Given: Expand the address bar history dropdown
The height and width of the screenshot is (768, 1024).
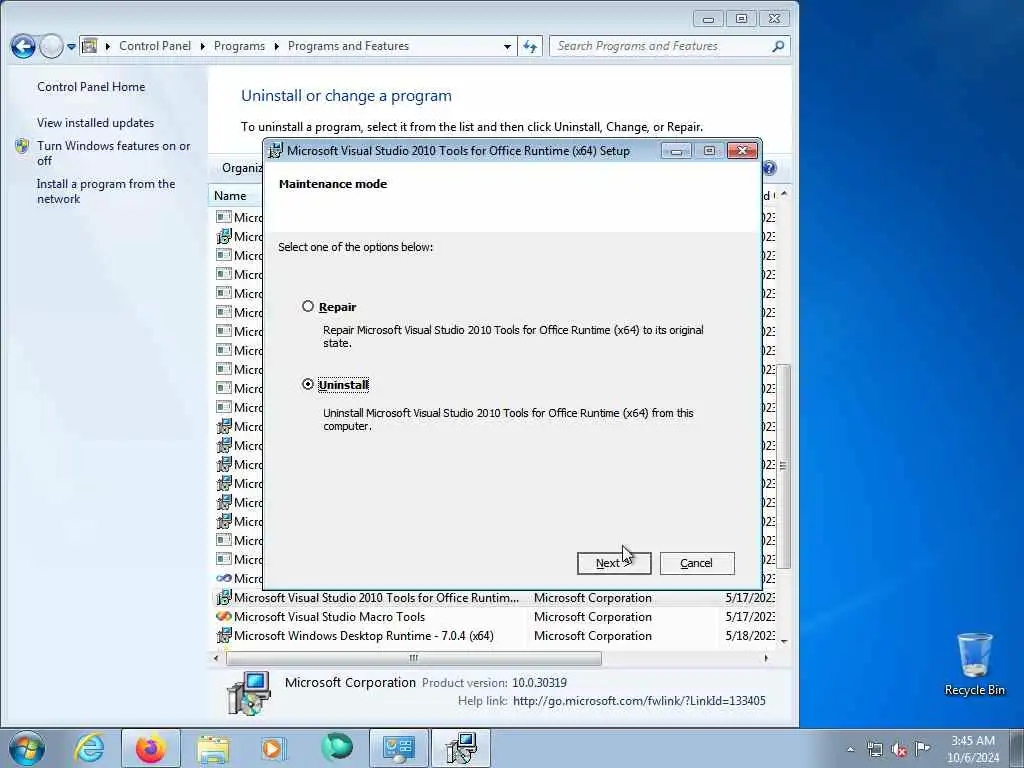Looking at the screenshot, I should click(507, 46).
